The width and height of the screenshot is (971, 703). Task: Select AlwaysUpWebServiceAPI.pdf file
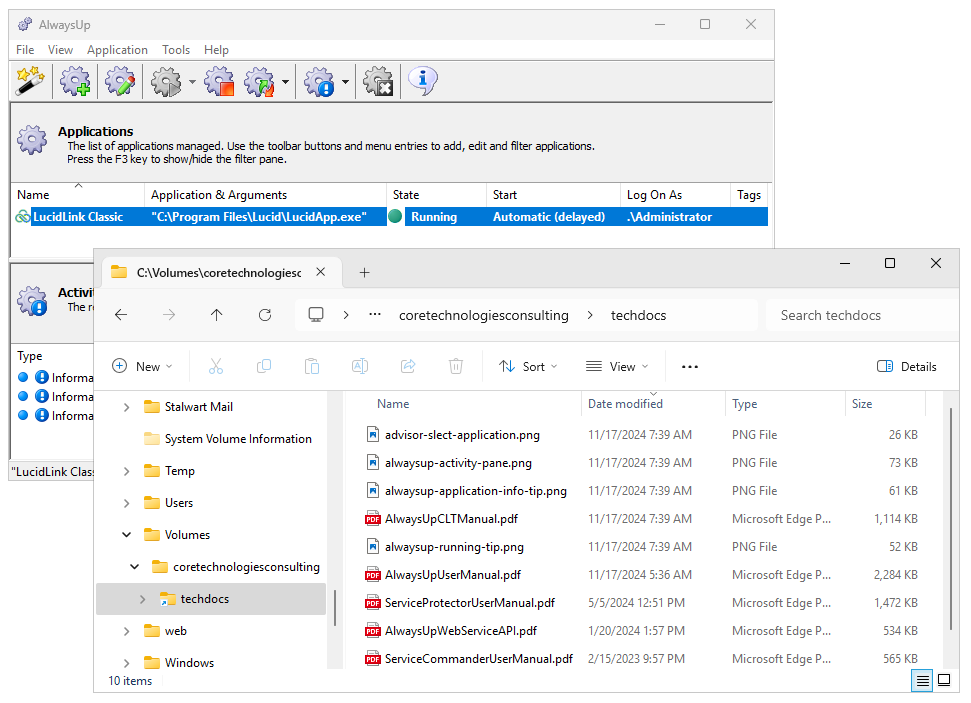[451, 631]
